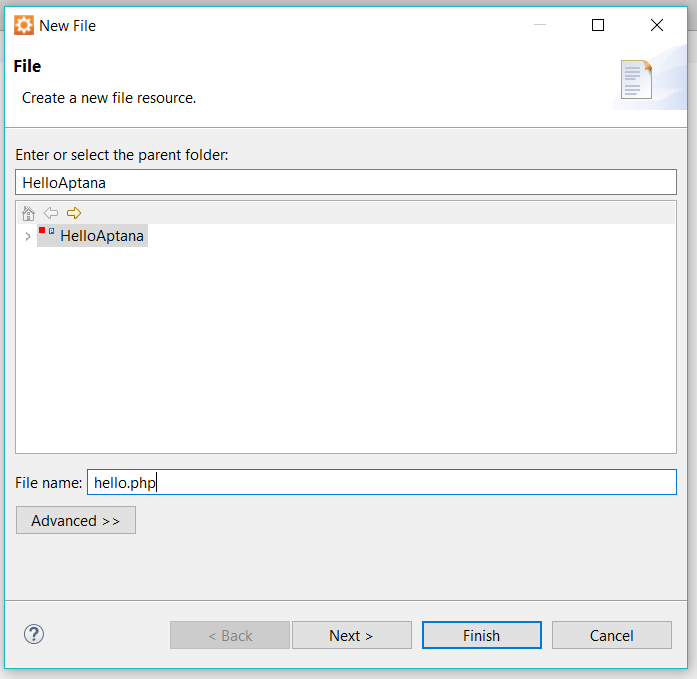Click the help question mark icon

[x=34, y=634]
